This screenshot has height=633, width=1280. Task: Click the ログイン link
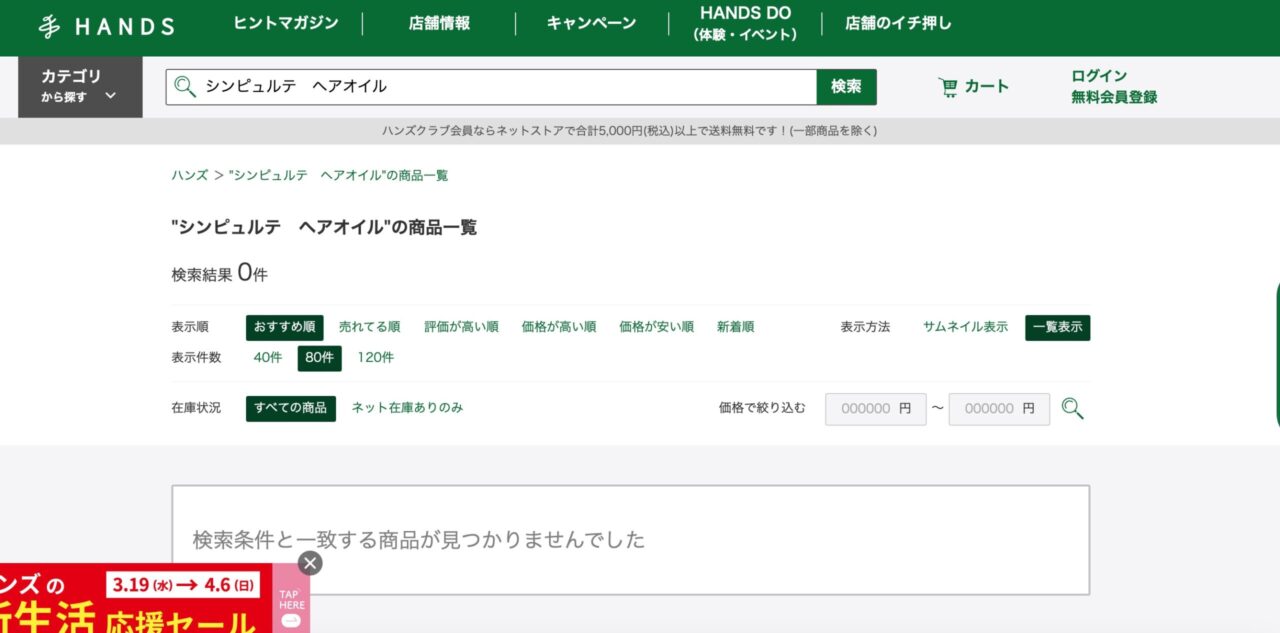point(1099,76)
